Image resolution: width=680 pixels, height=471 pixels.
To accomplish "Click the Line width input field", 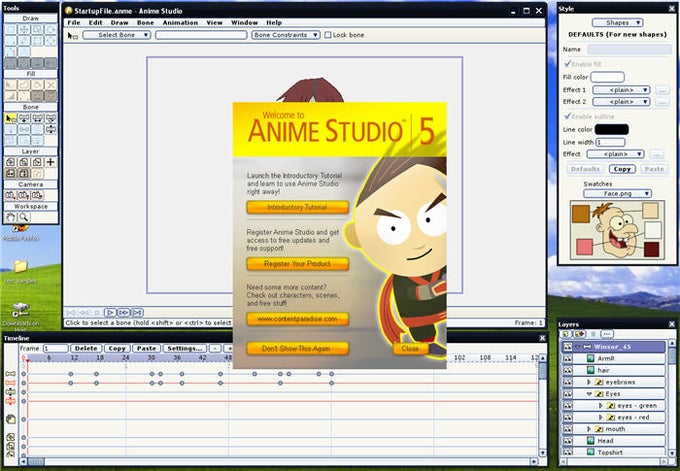I will click(610, 142).
